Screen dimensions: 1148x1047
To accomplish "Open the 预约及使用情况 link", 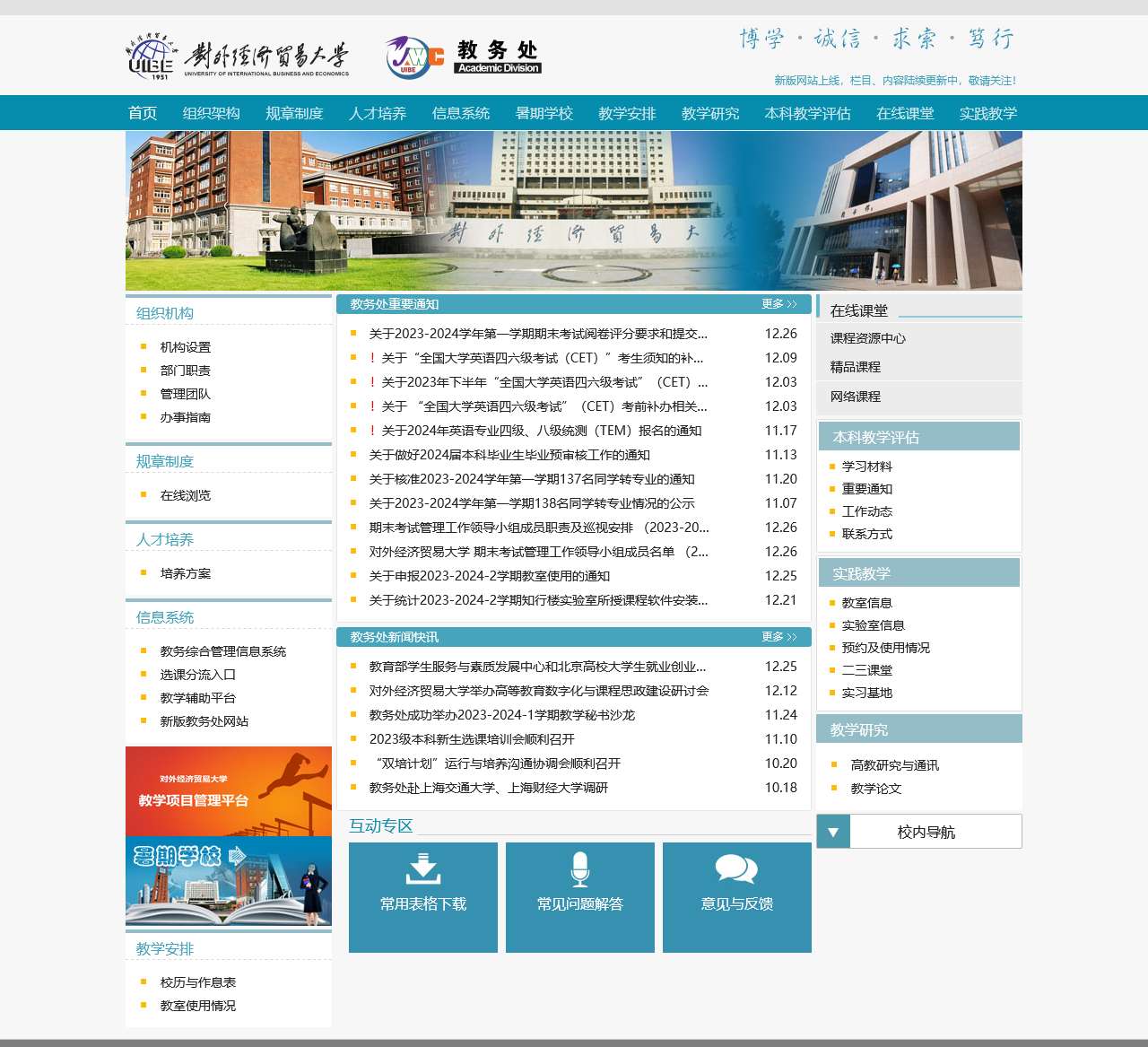I will click(x=886, y=648).
